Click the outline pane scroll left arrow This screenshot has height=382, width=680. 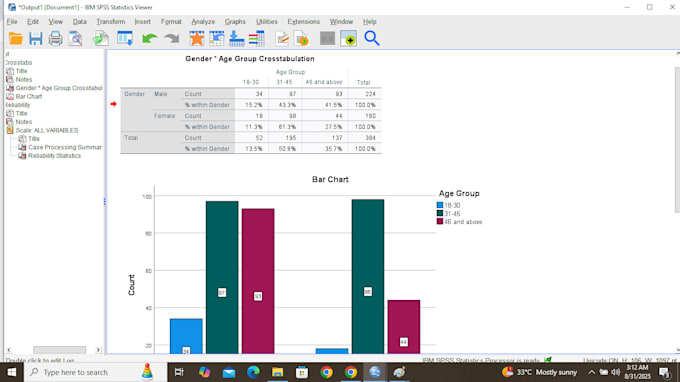9,350
